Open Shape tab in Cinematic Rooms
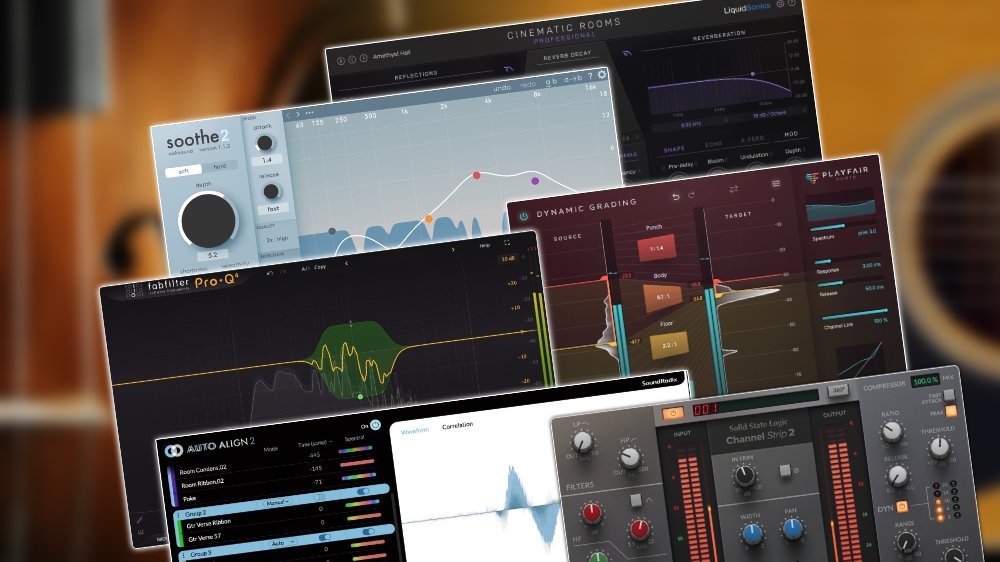 [x=674, y=149]
